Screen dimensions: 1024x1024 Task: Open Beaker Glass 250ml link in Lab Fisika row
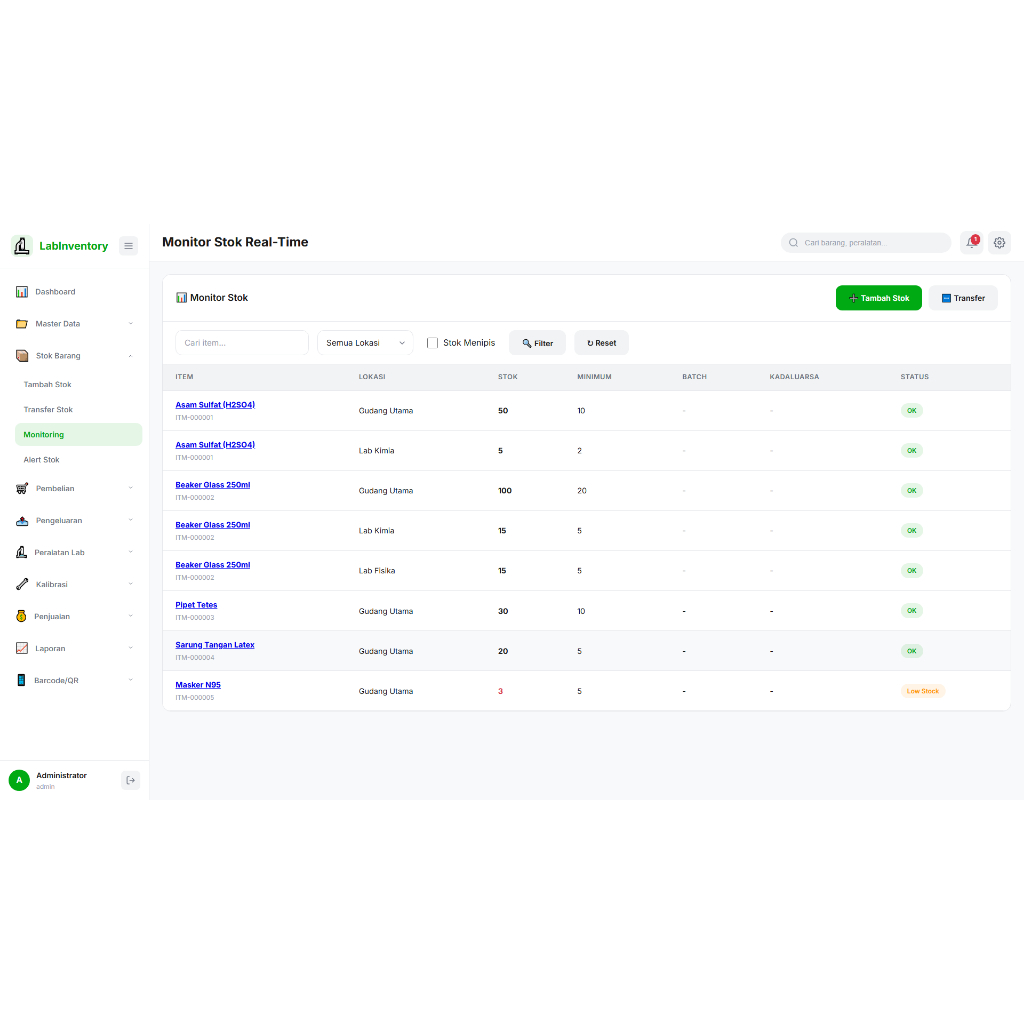pos(212,565)
